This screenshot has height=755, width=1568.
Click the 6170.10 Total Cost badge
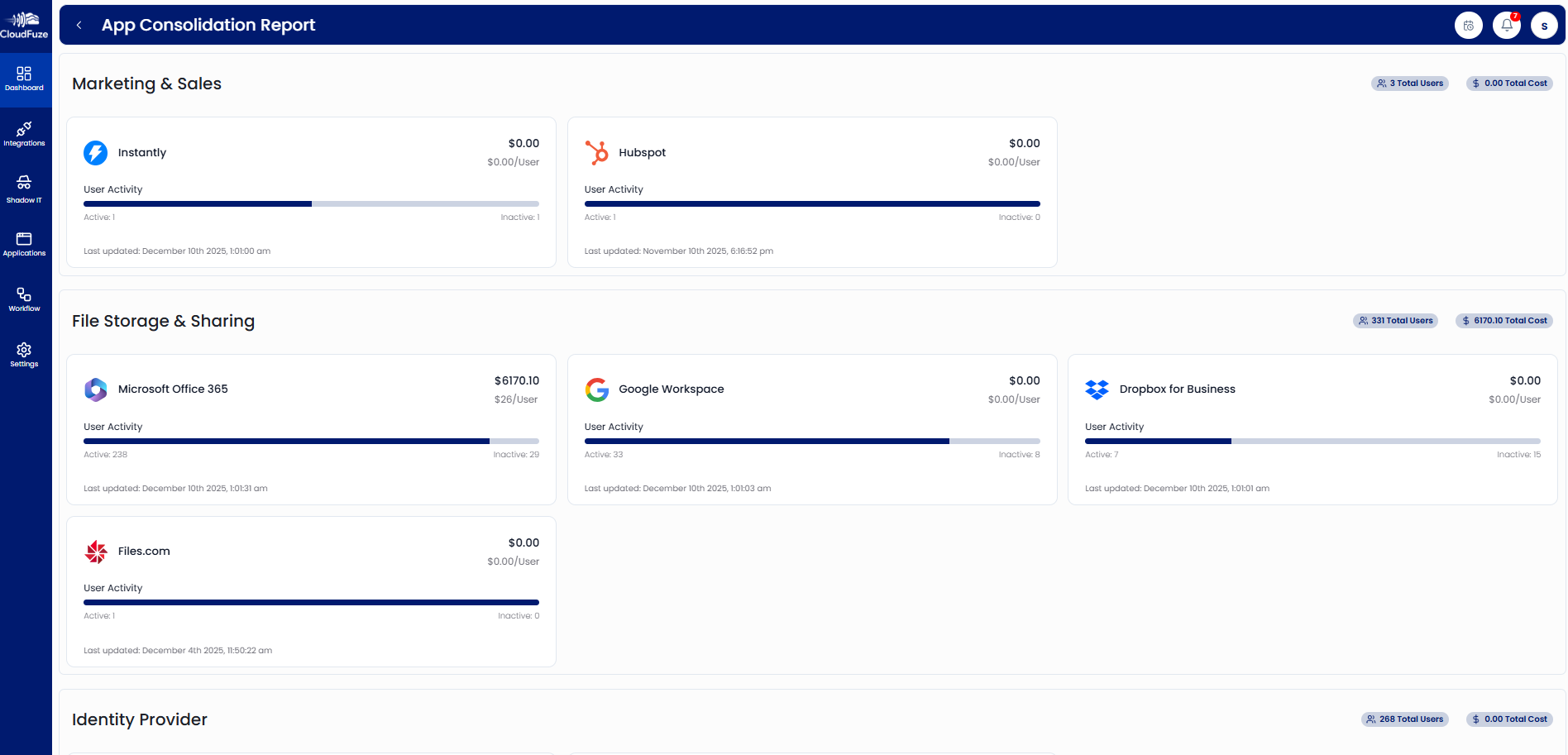[1504, 321]
